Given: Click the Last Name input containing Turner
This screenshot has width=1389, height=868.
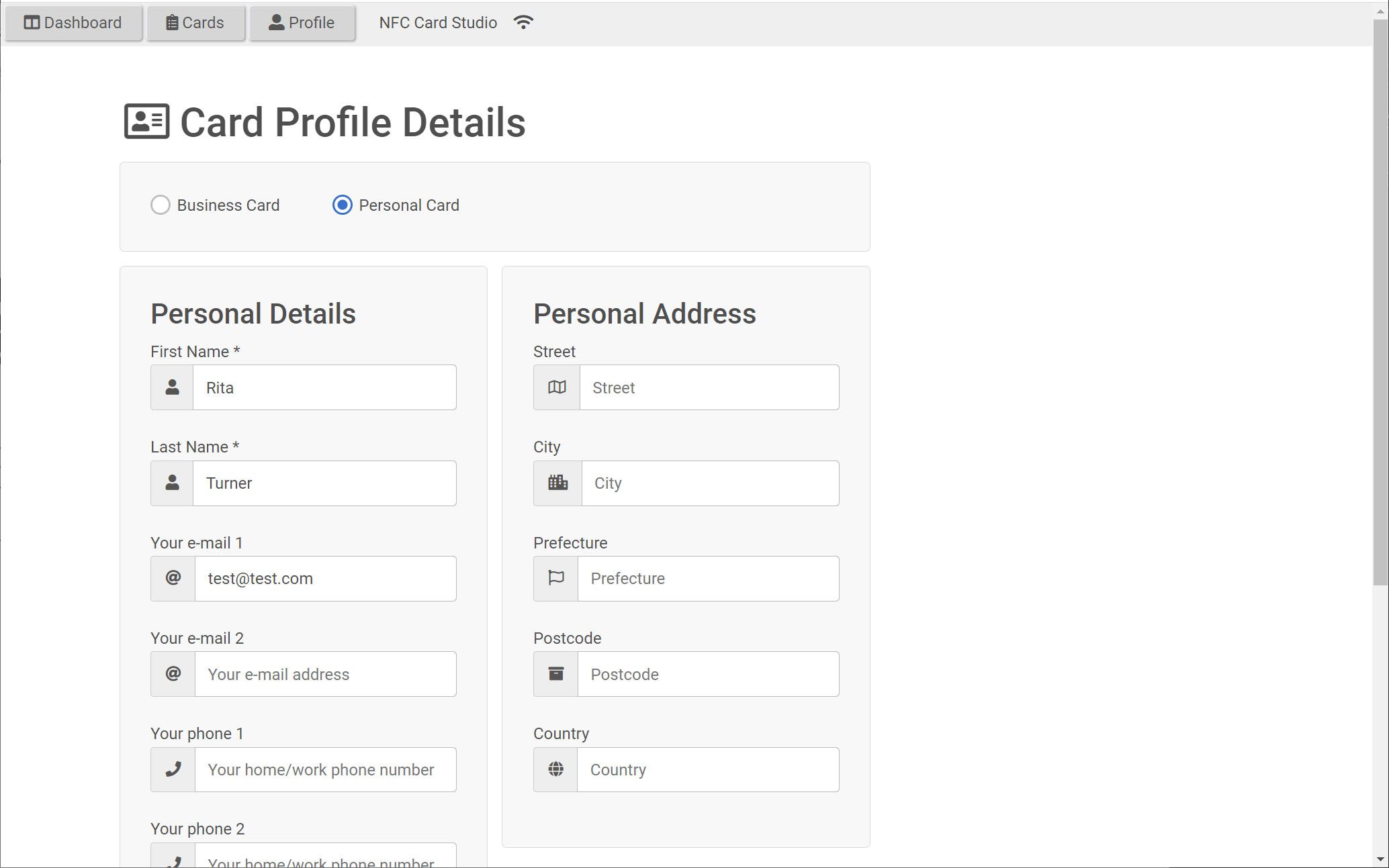Looking at the screenshot, I should 324,483.
